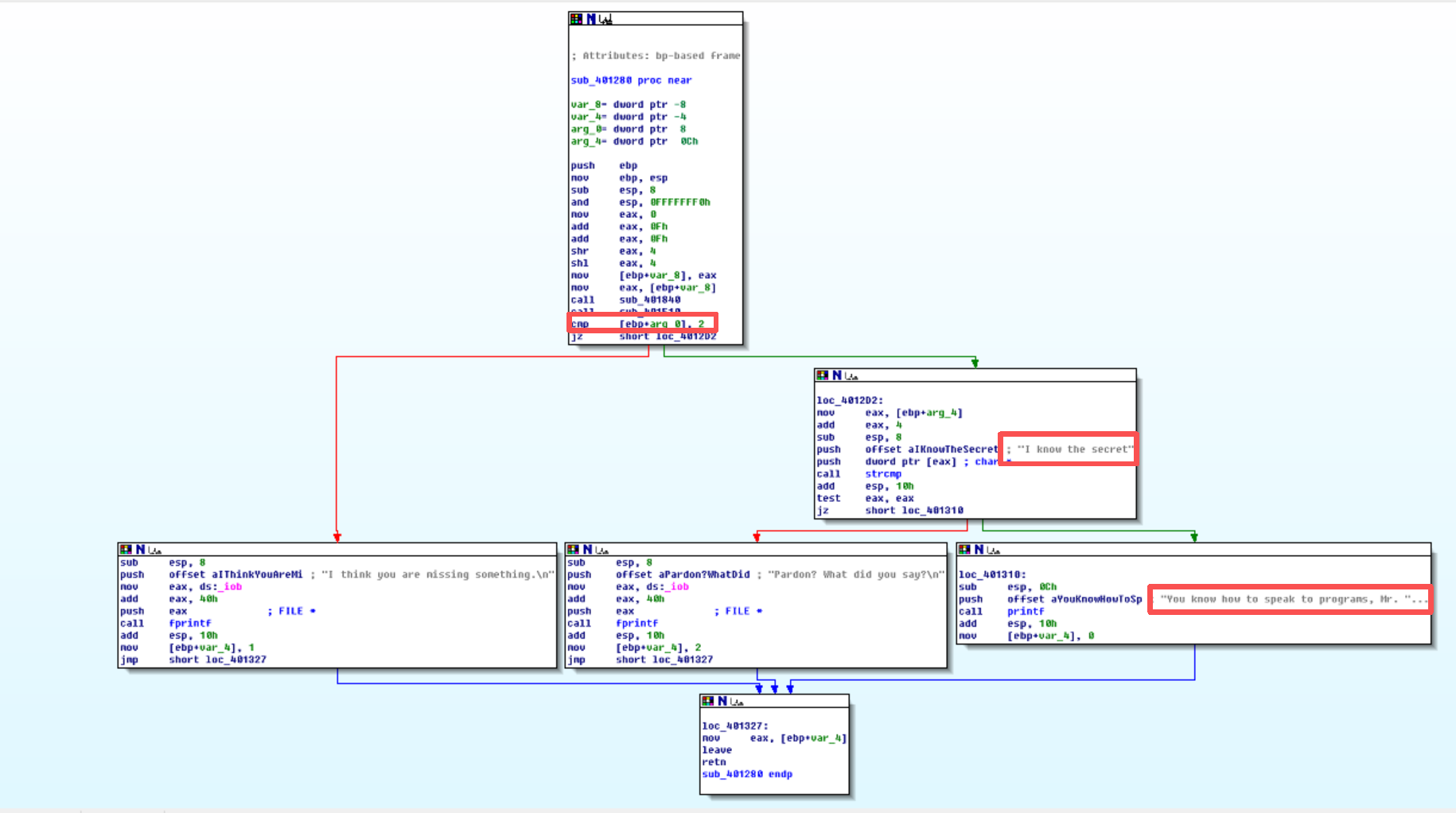Click the graph icon on the sub_401280 entry node
This screenshot has height=813, width=1456.
(x=605, y=19)
